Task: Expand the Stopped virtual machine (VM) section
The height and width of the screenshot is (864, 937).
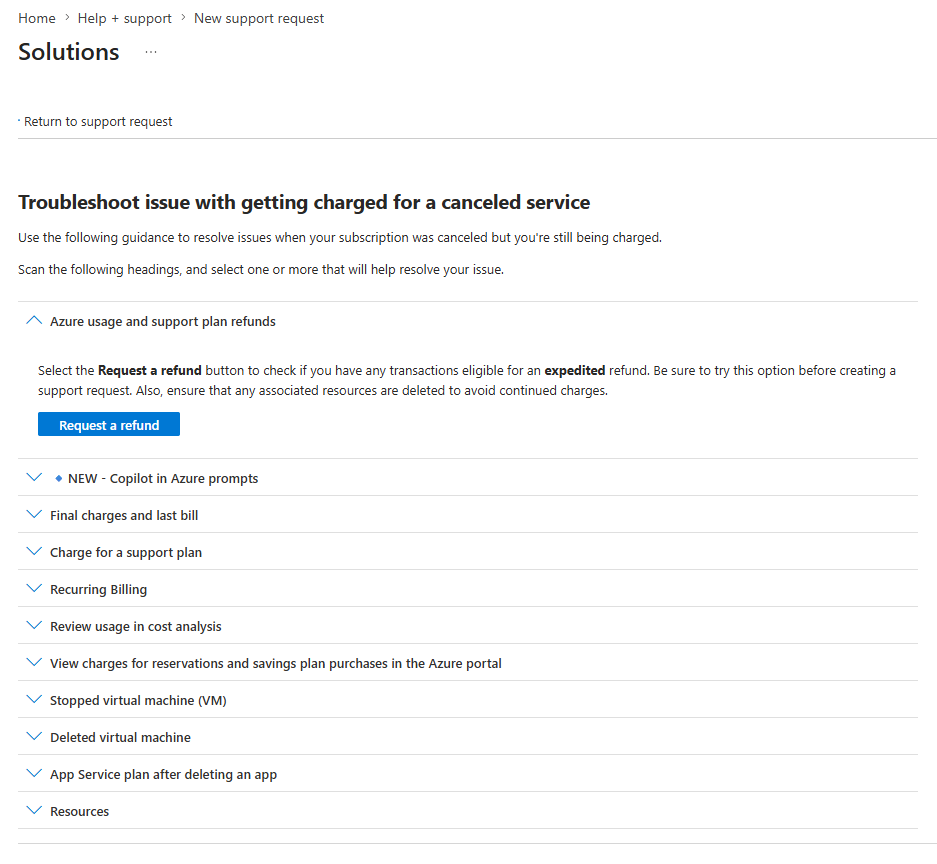Action: click(468, 700)
